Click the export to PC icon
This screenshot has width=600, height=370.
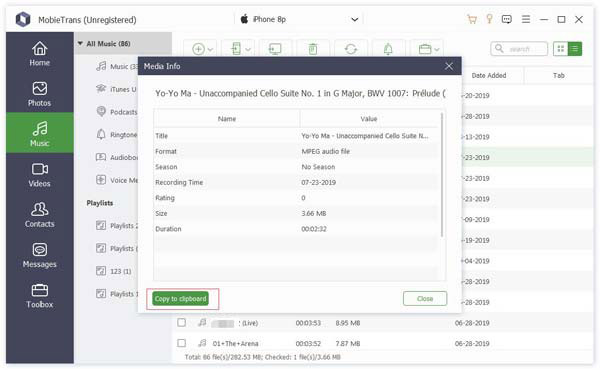pyautogui.click(x=275, y=49)
